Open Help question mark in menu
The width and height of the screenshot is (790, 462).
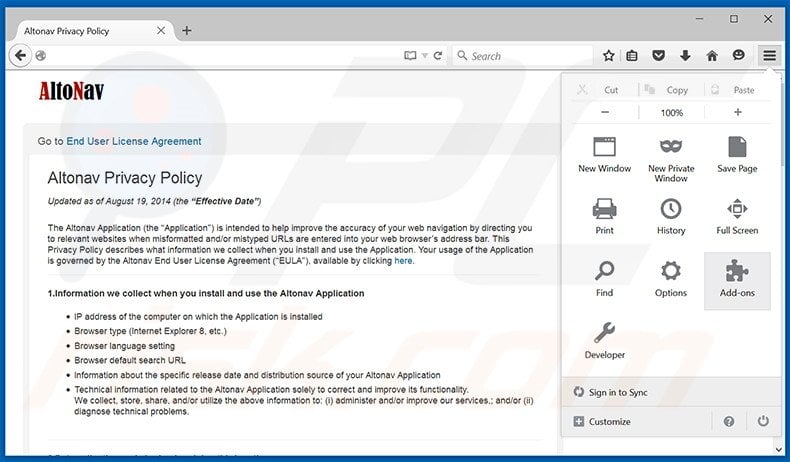coord(729,421)
